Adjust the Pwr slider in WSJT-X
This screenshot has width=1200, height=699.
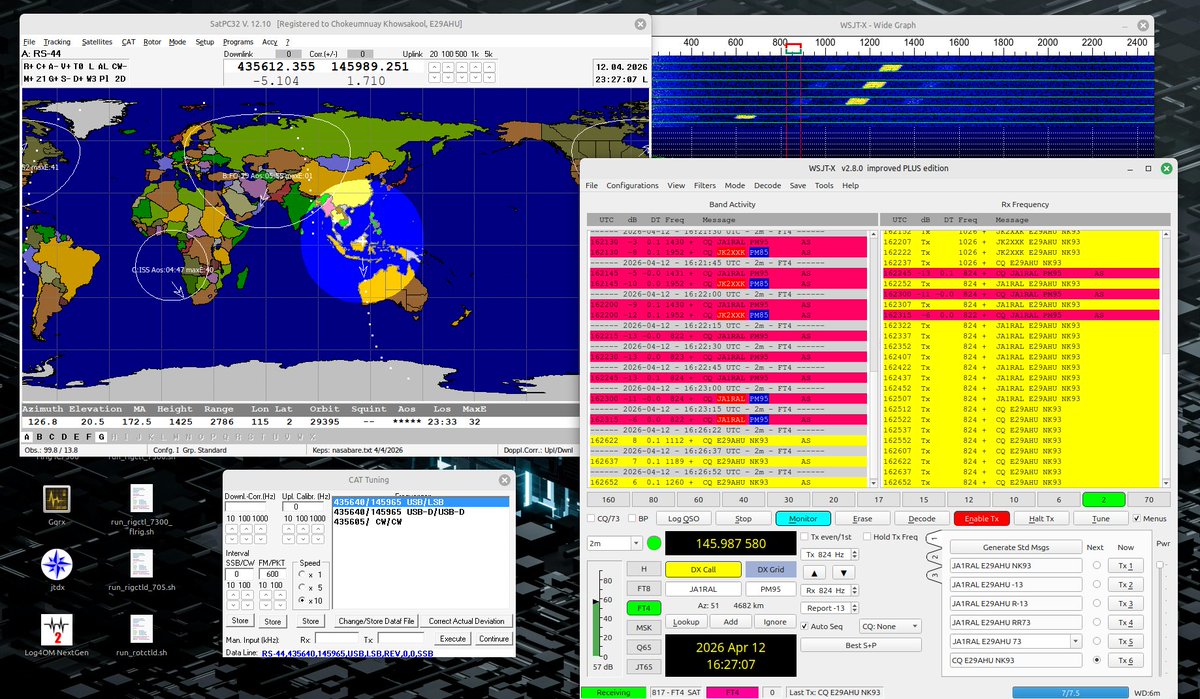pos(1161,567)
